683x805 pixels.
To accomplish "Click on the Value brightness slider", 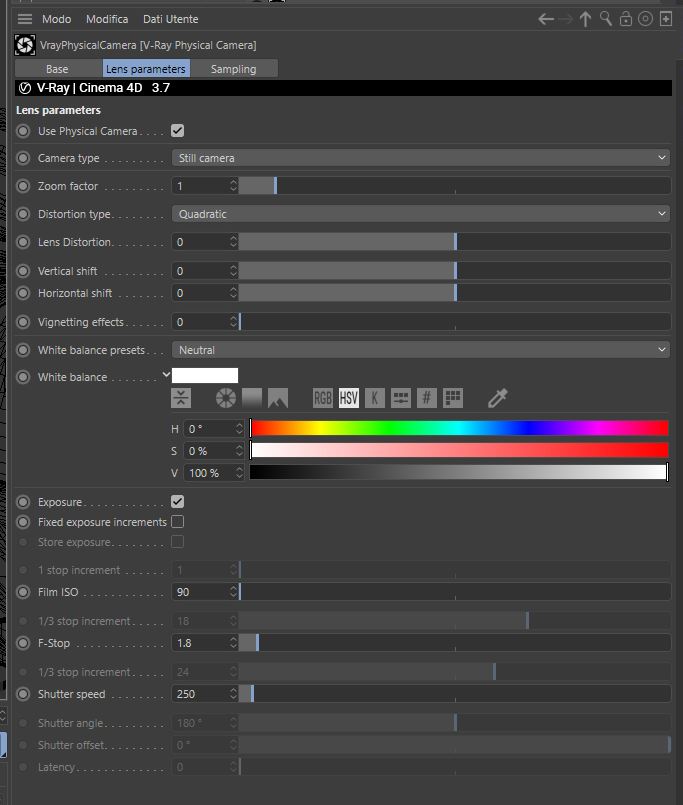I will click(x=459, y=472).
